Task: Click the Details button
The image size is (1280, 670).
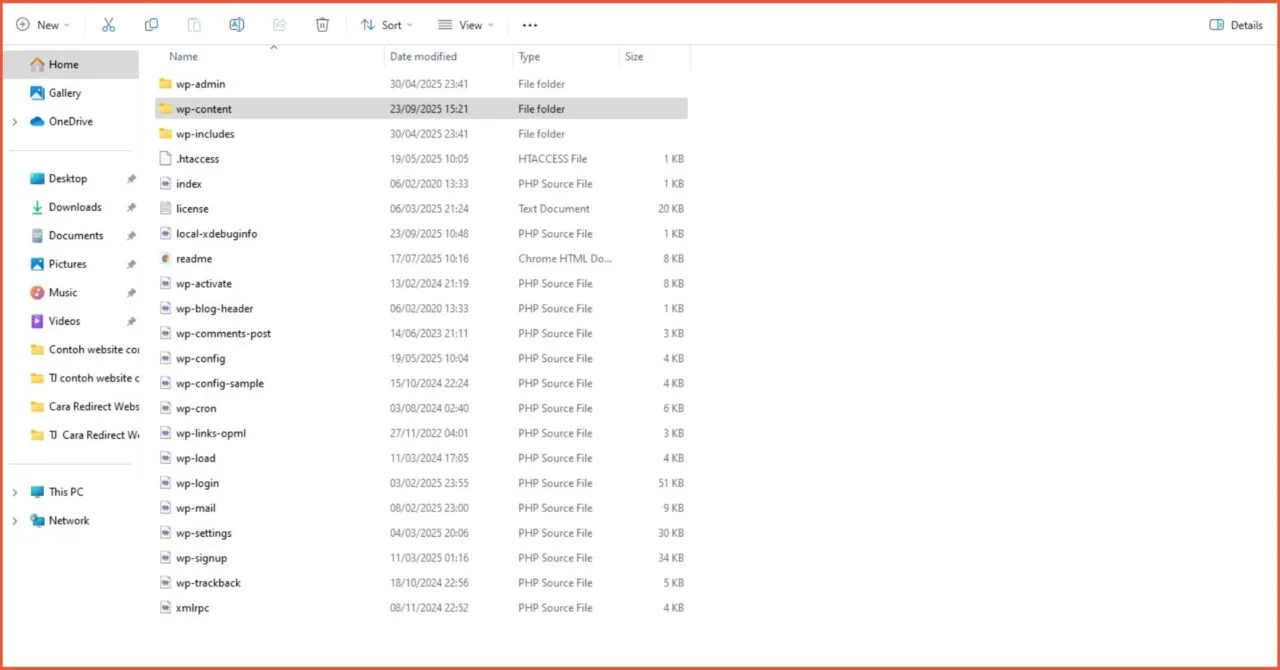Action: coord(1234,24)
